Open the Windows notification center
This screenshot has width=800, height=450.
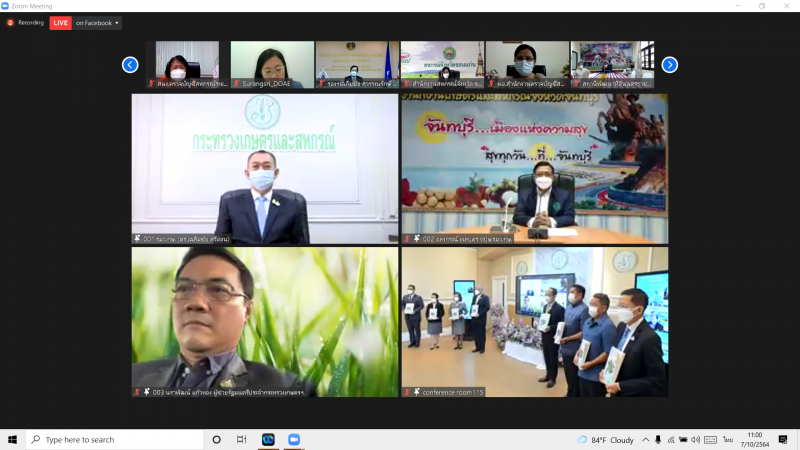click(x=783, y=440)
